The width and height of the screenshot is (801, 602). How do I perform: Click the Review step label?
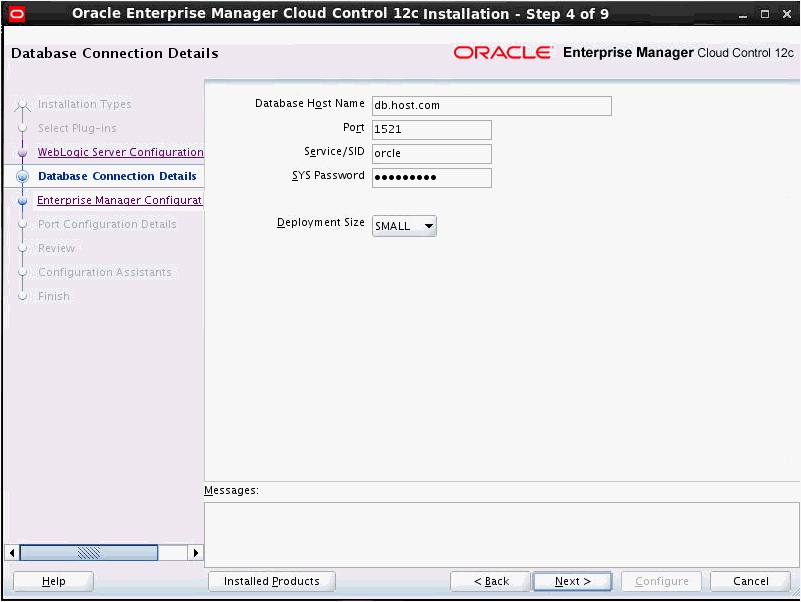point(57,248)
